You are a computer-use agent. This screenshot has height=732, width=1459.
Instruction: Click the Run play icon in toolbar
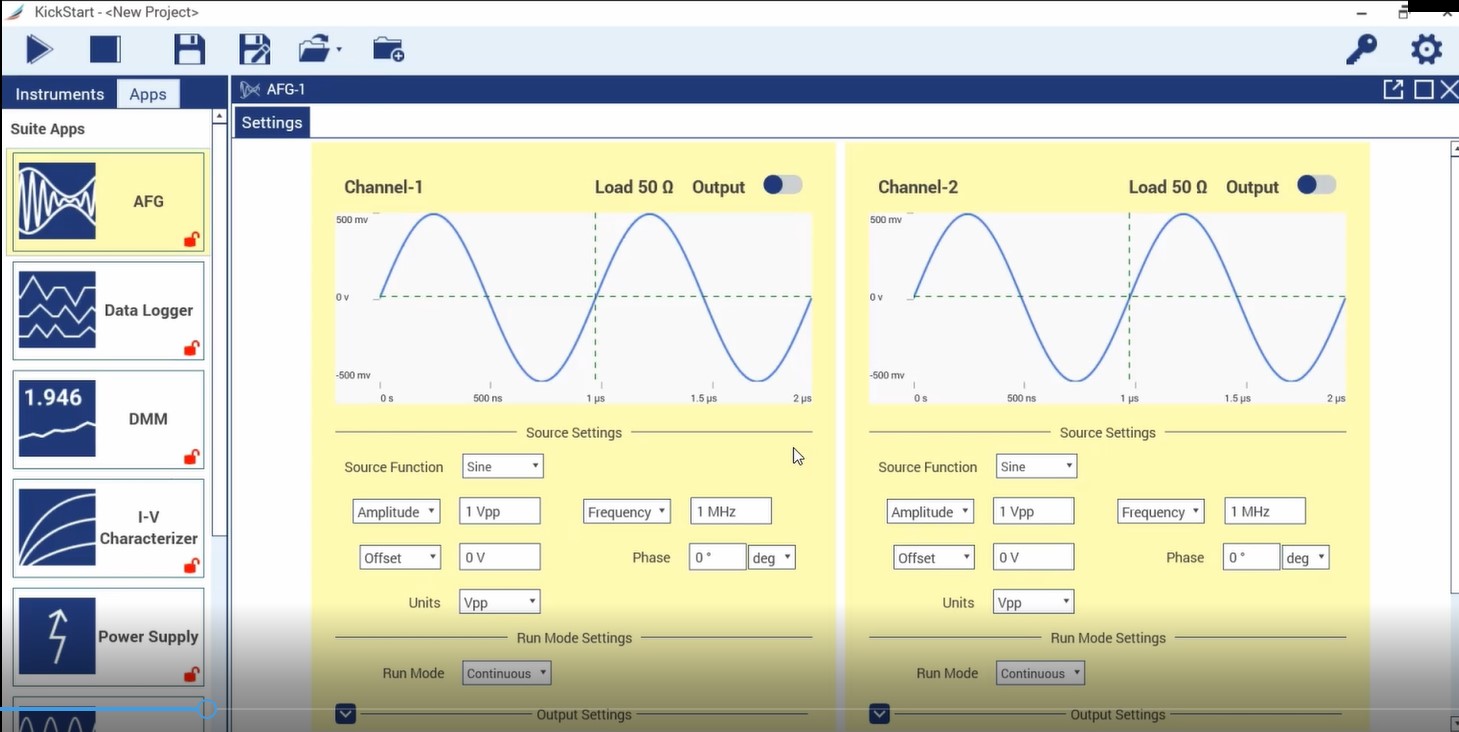pos(39,49)
